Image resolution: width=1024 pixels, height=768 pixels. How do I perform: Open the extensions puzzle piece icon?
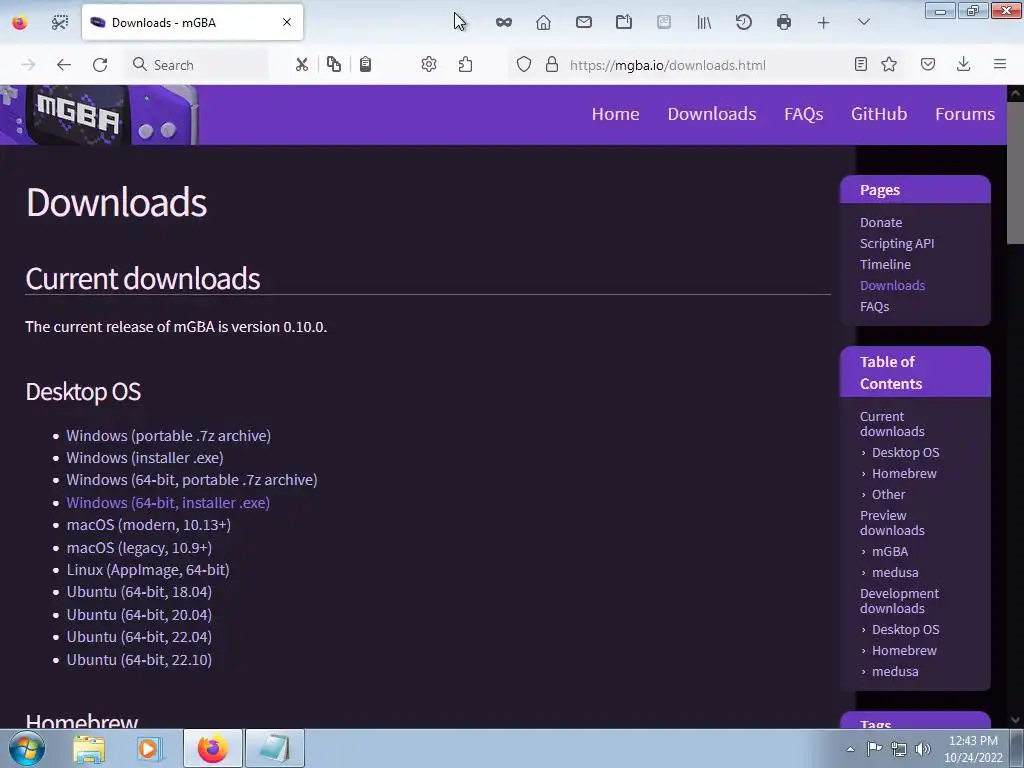tap(465, 64)
